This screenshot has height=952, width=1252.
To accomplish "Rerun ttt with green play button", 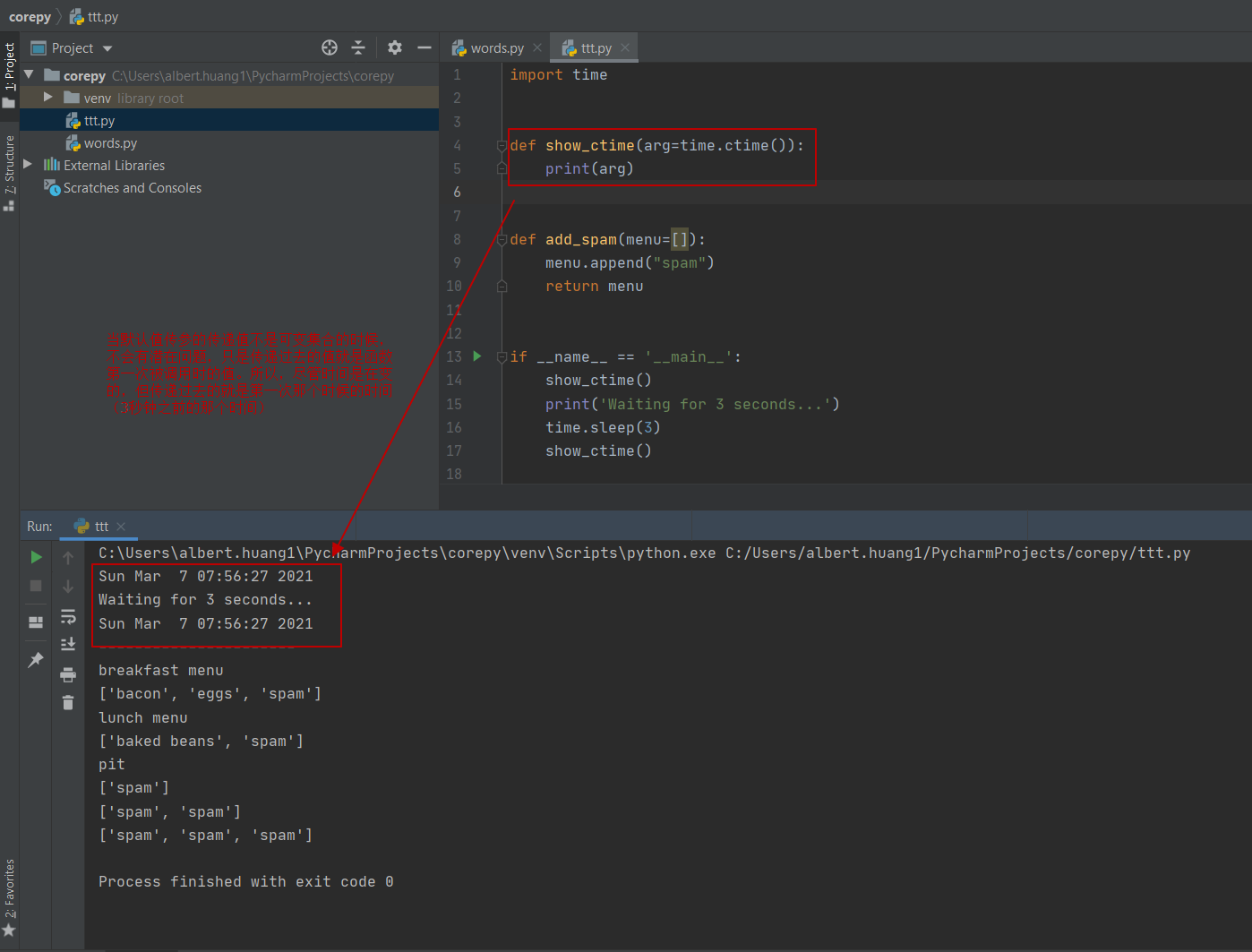I will [36, 557].
